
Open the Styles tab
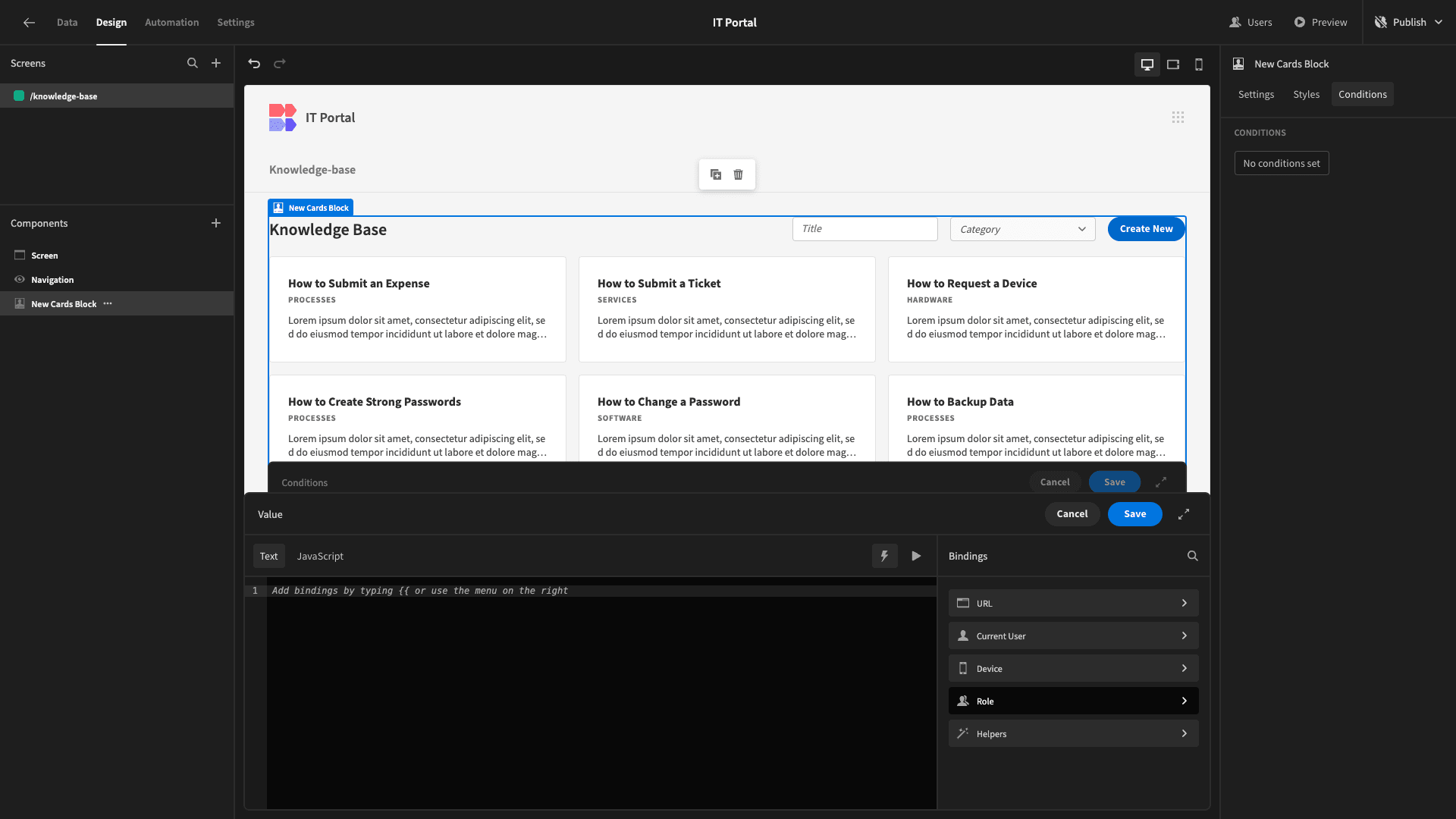[x=1306, y=94]
